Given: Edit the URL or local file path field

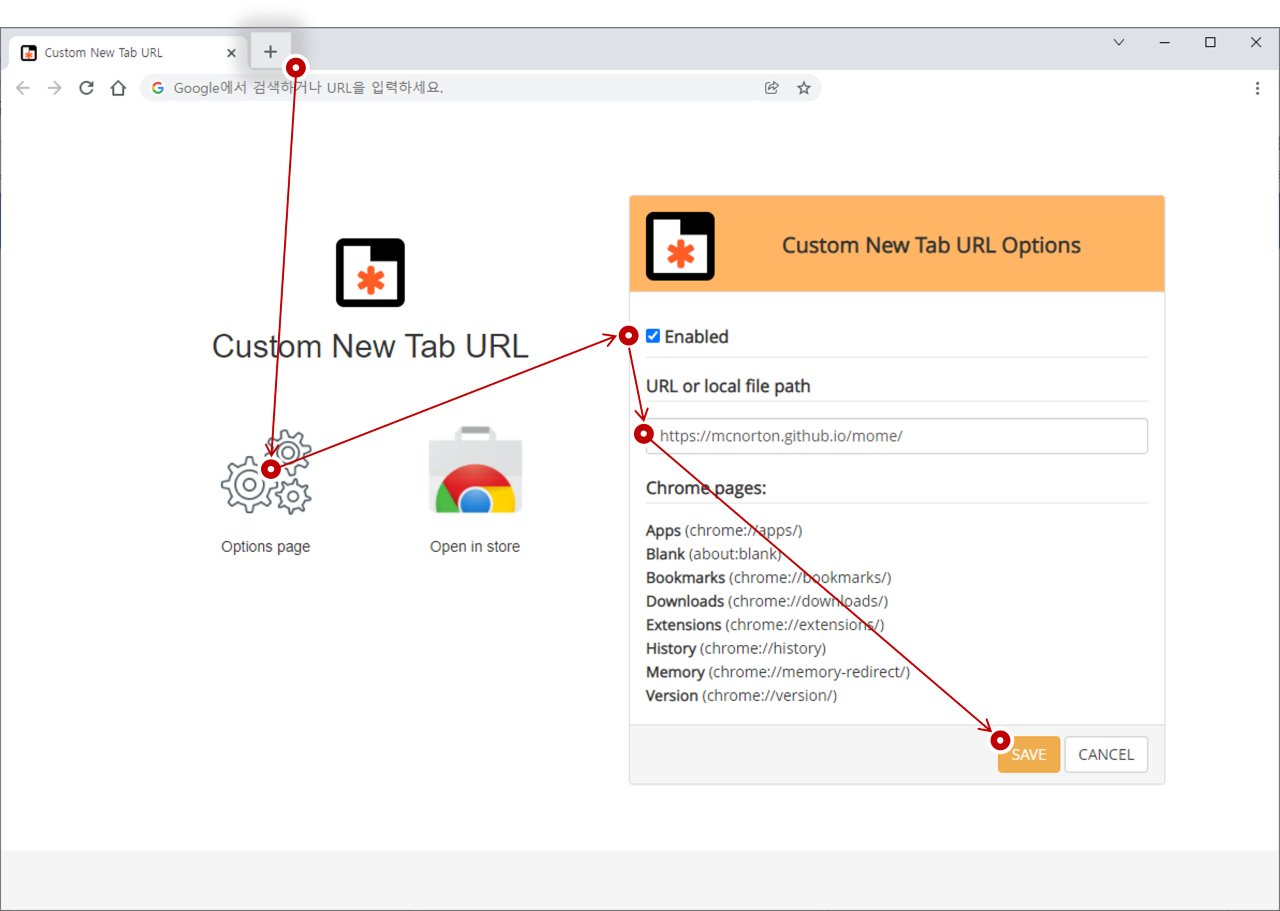Looking at the screenshot, I should 897,436.
